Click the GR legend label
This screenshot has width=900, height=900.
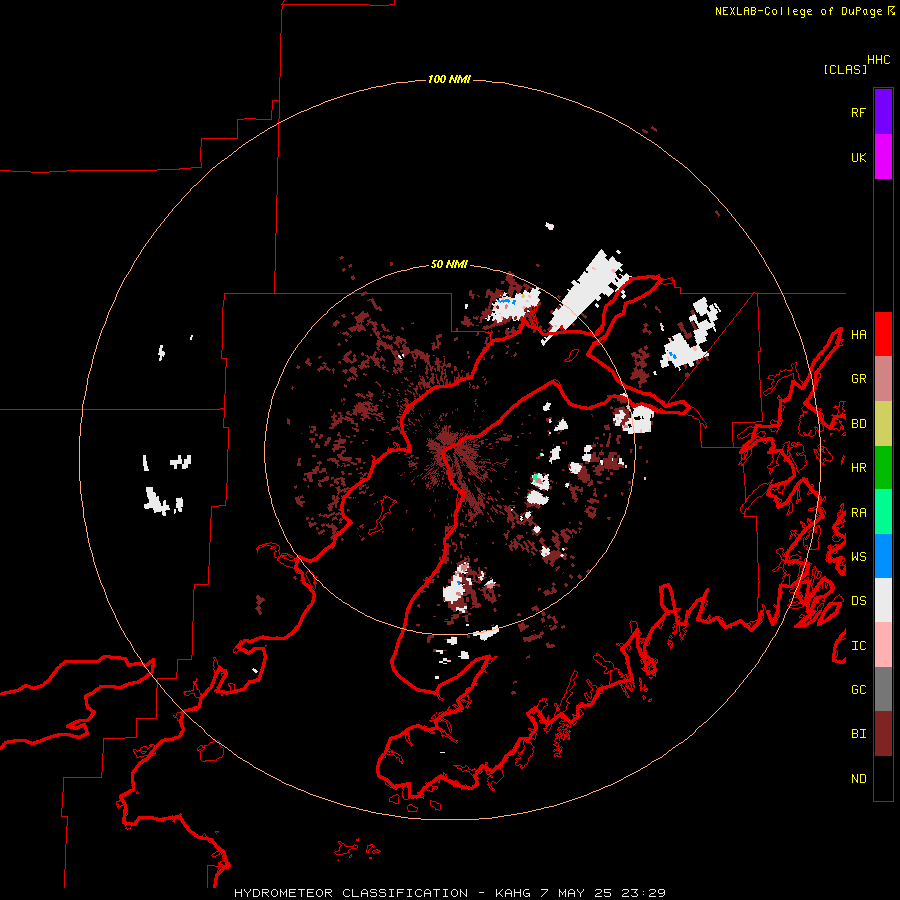tap(858, 379)
